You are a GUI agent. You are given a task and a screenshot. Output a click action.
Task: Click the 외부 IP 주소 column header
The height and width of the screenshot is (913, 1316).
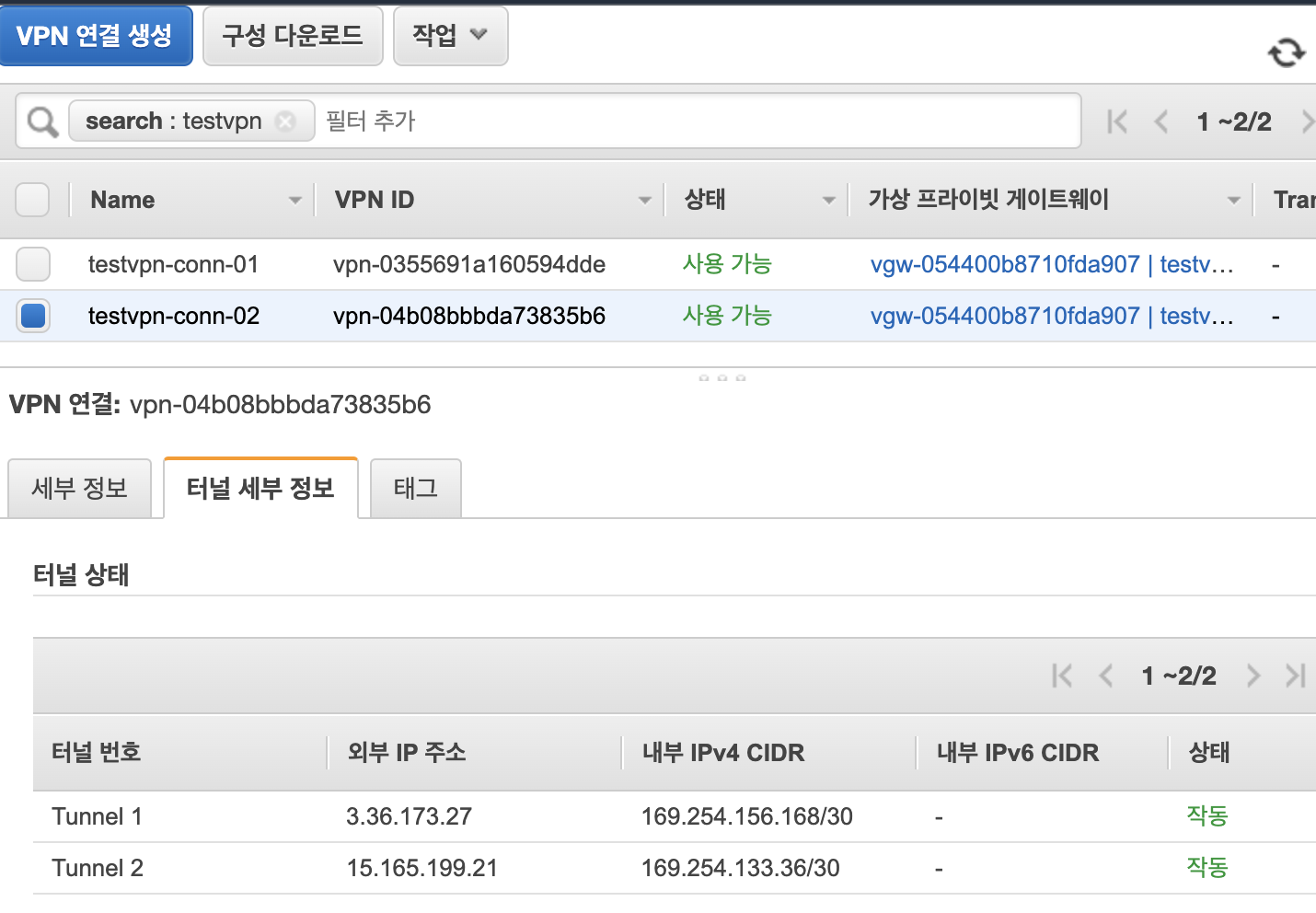pos(407,752)
